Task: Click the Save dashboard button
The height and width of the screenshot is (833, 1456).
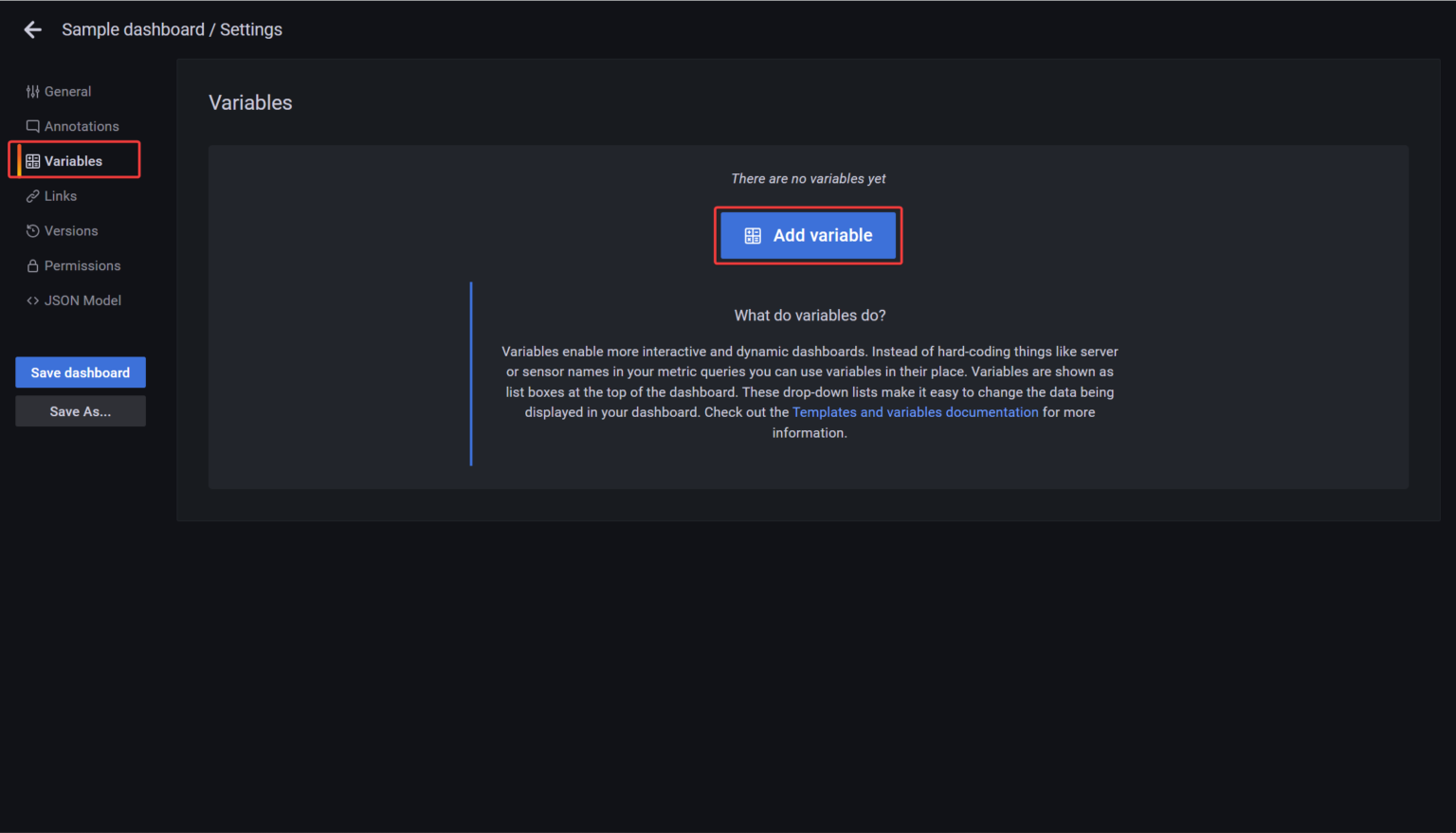Action: pyautogui.click(x=80, y=371)
